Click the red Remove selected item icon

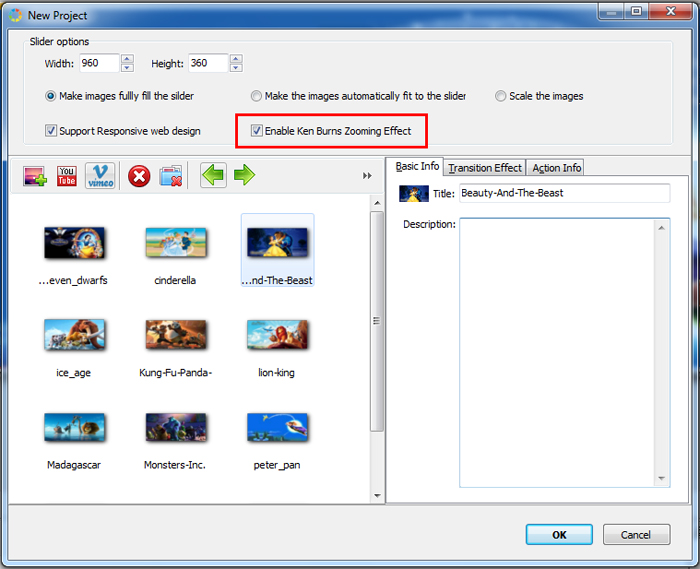[x=139, y=176]
